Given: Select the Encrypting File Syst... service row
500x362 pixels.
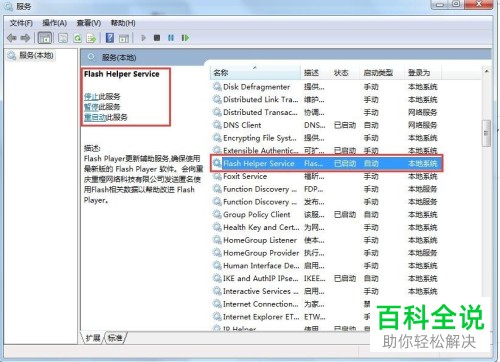Looking at the screenshot, I should 325,138.
